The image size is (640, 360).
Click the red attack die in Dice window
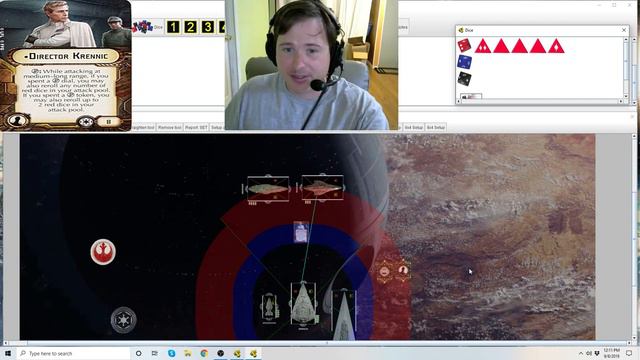(464, 45)
